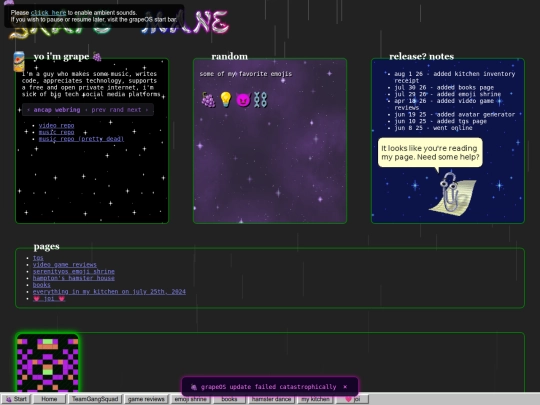Image resolution: width=540 pixels, height=405 pixels.
Task: Open books from the start bar
Action: coord(229,399)
